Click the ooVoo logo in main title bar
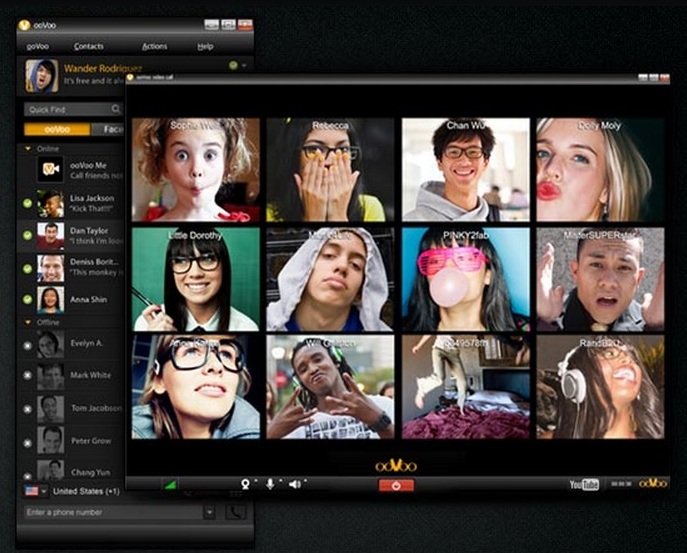Screen dimensions: 687x553 point(24,25)
